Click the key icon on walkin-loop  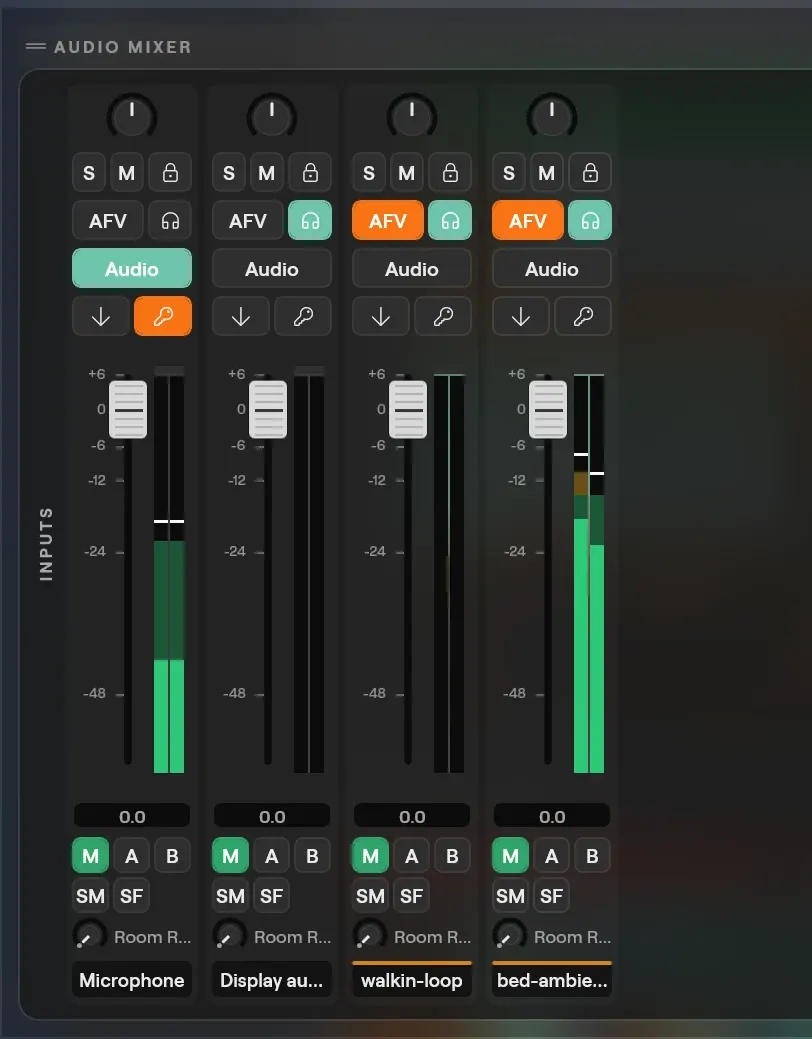(x=443, y=317)
